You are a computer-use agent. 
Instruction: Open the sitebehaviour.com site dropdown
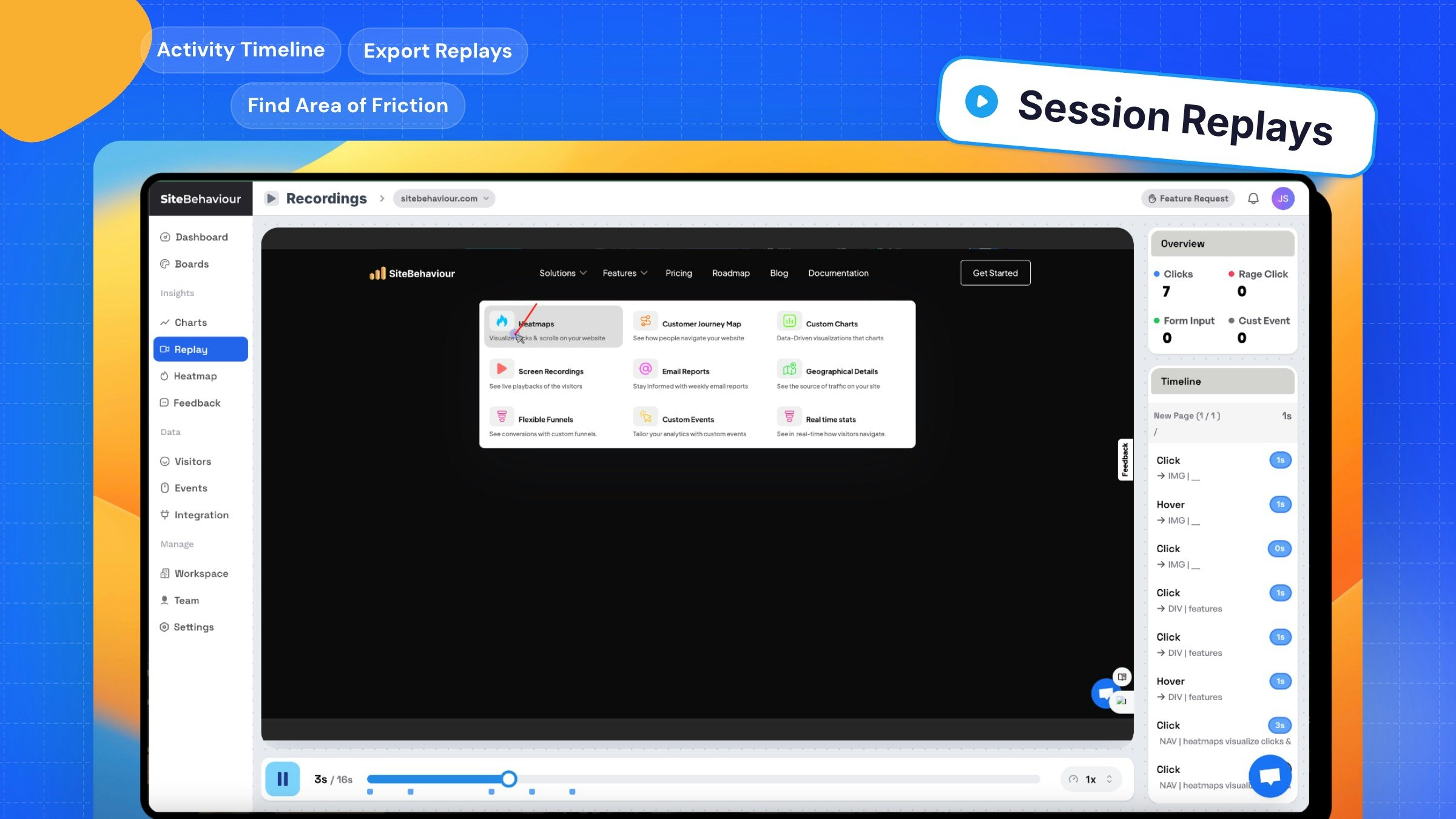pyautogui.click(x=444, y=198)
